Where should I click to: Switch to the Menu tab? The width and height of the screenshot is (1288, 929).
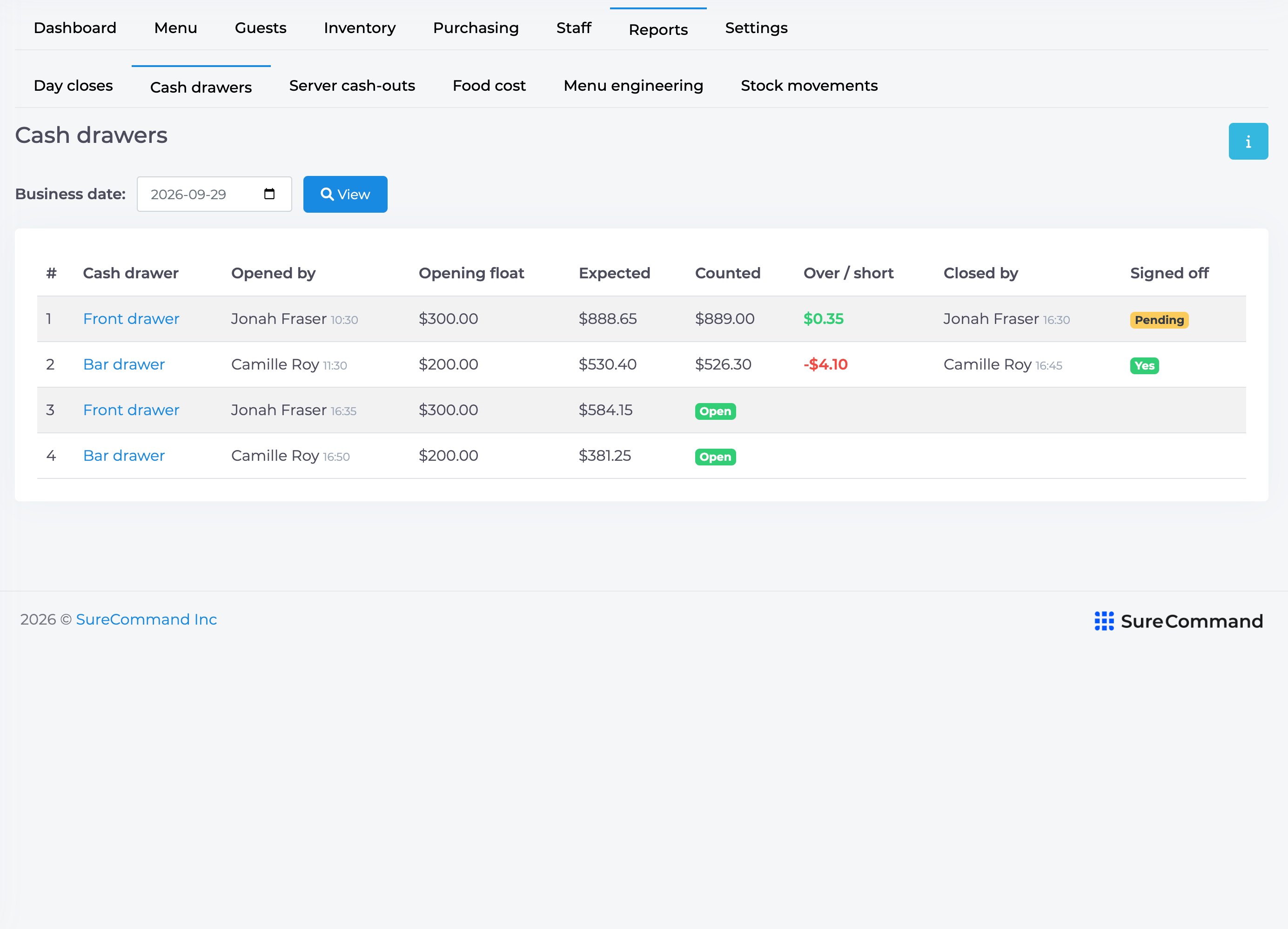pos(175,28)
